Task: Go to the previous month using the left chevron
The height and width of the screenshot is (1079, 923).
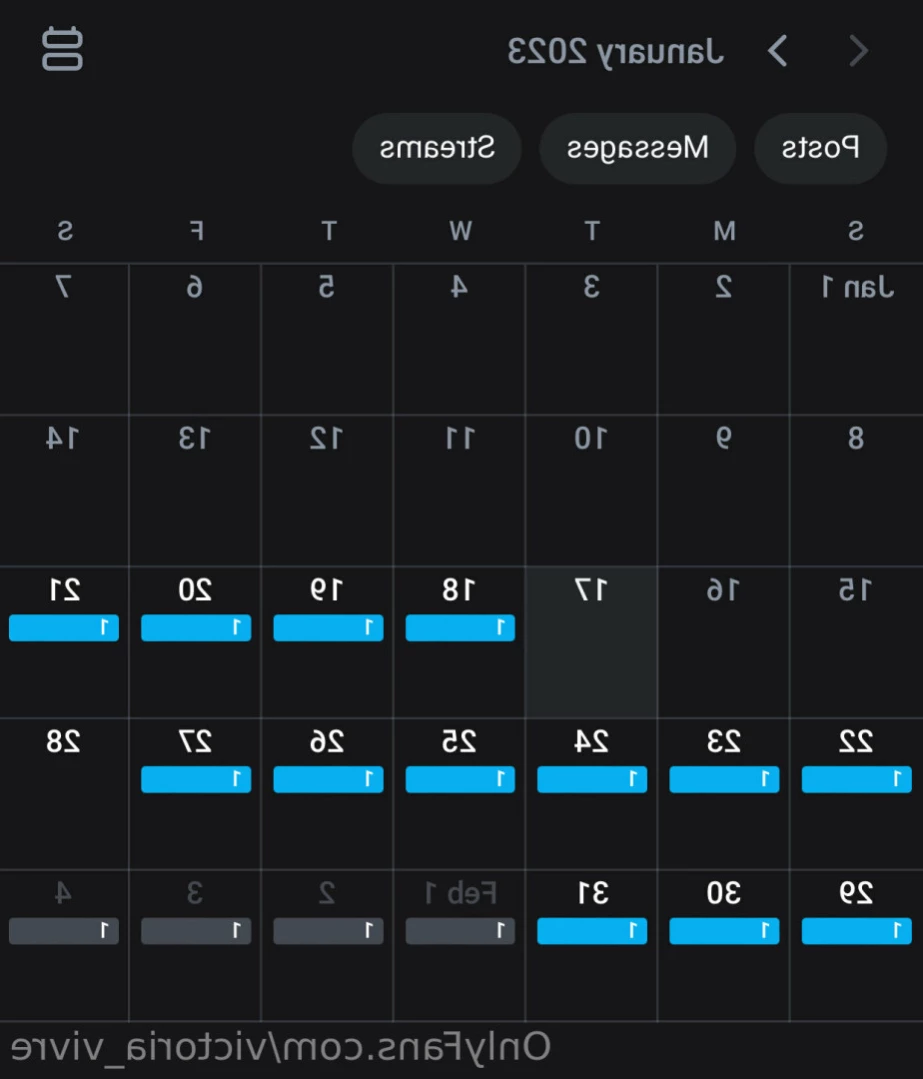Action: tap(778, 51)
